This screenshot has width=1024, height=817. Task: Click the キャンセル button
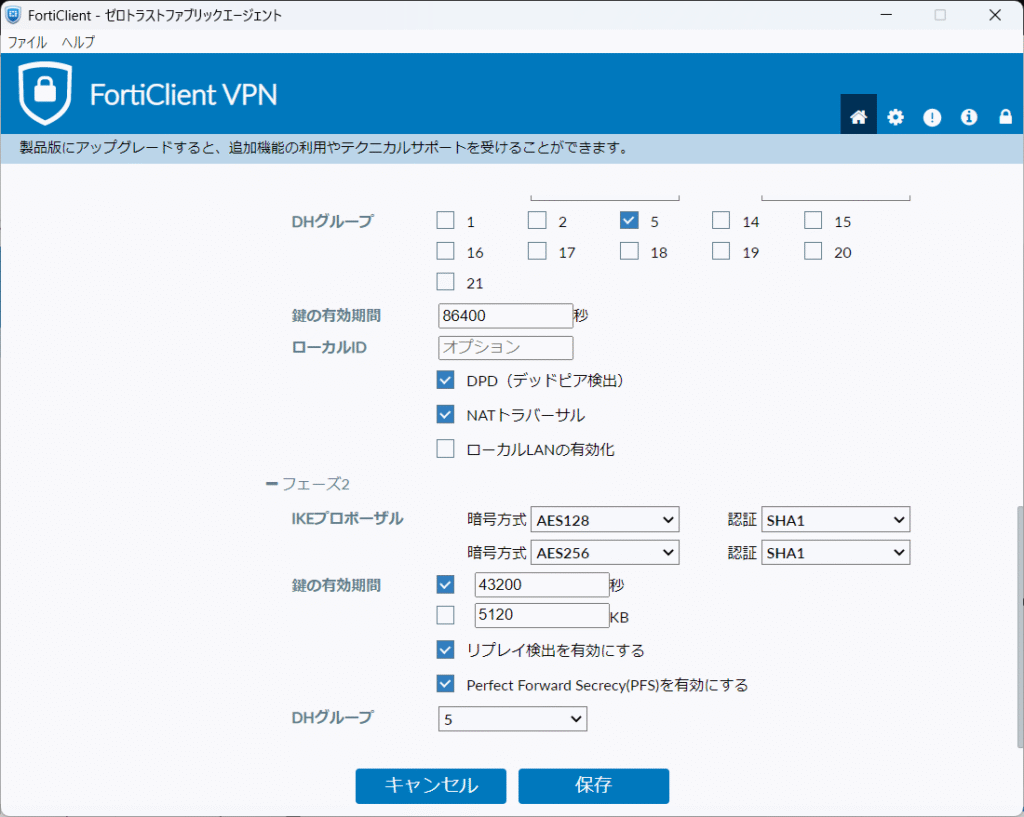coord(431,786)
